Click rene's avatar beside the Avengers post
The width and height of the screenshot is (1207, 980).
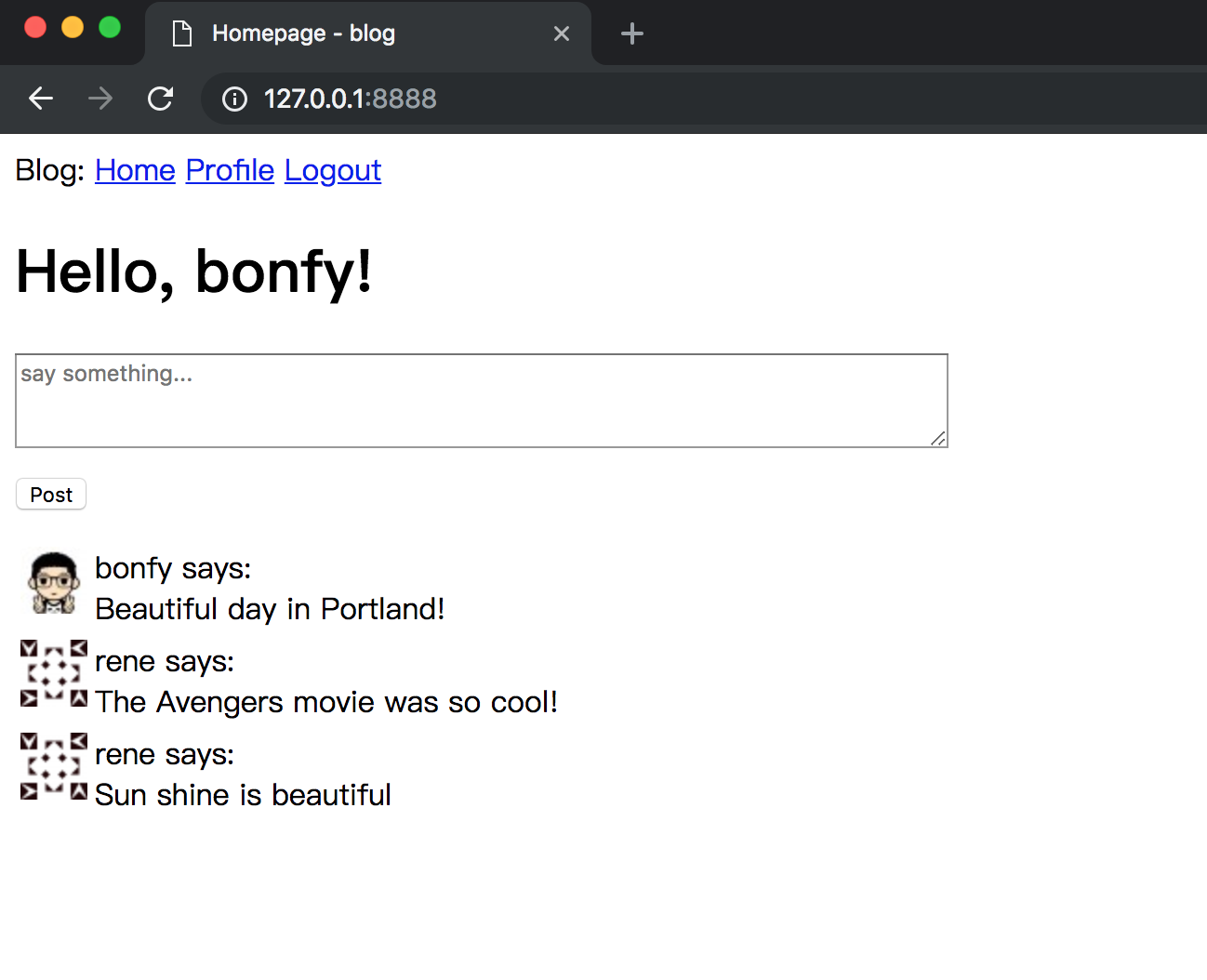pos(54,673)
